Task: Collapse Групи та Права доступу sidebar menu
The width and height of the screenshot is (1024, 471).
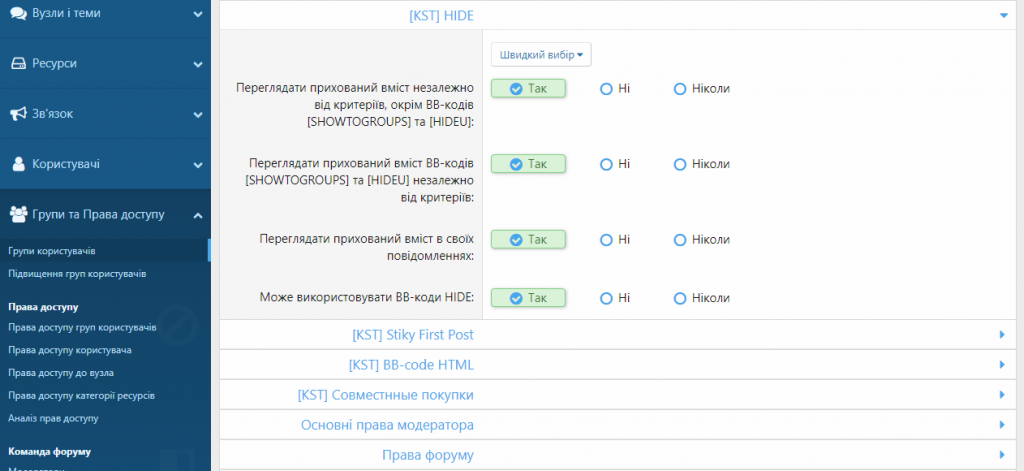Action: [x=198, y=214]
